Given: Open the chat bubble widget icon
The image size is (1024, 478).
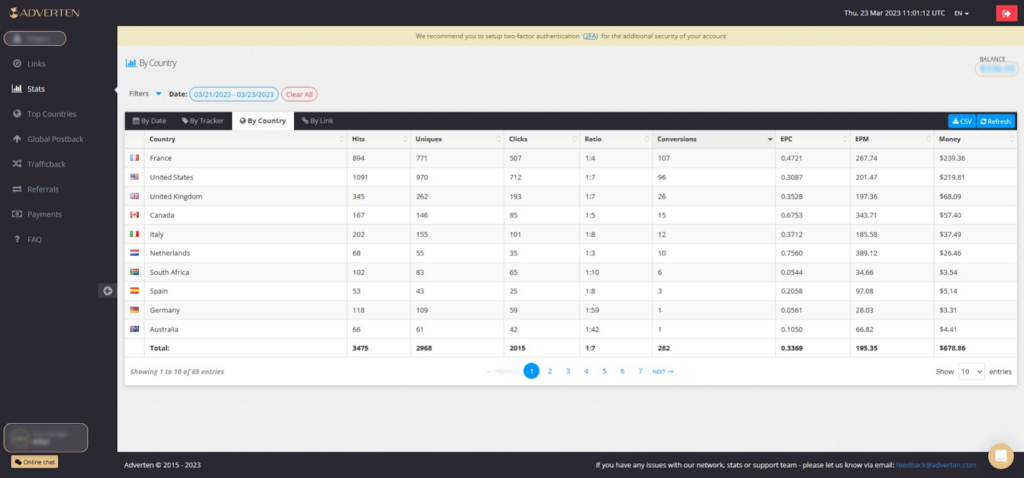Looking at the screenshot, I should tap(1000, 456).
